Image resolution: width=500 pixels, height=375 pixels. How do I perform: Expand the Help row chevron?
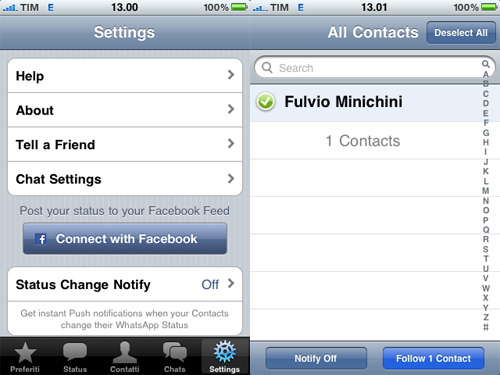pos(231,75)
